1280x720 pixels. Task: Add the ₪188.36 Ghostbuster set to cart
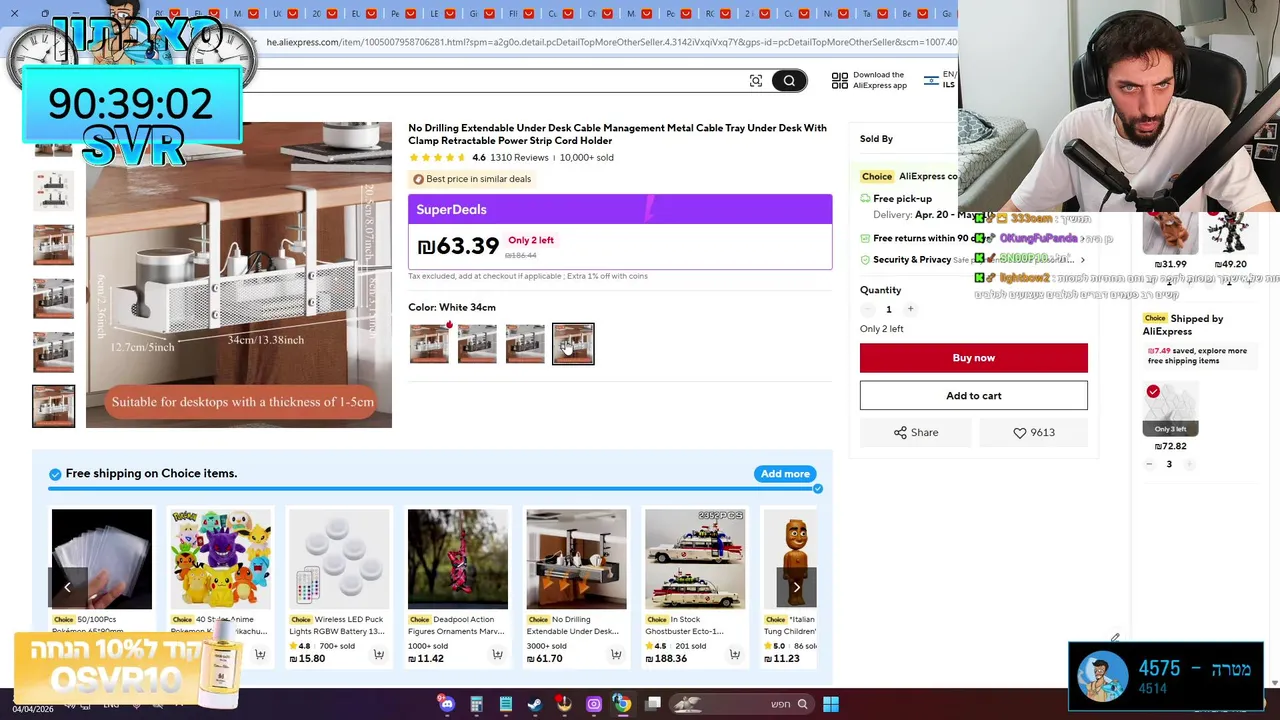pyautogui.click(x=734, y=655)
